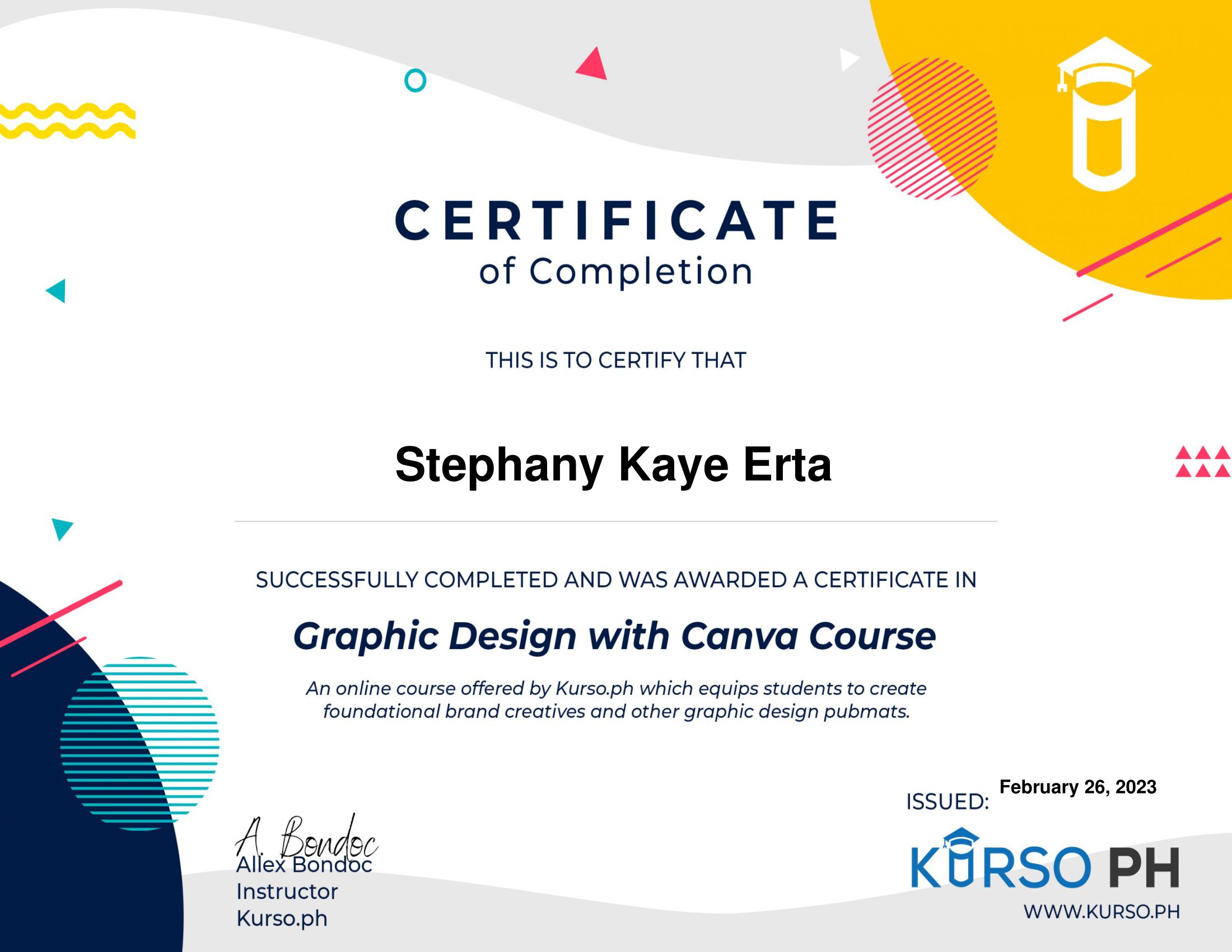The height and width of the screenshot is (952, 1232).
Task: Click 'Graphic Design with Canva Course' title
Action: 615,637
